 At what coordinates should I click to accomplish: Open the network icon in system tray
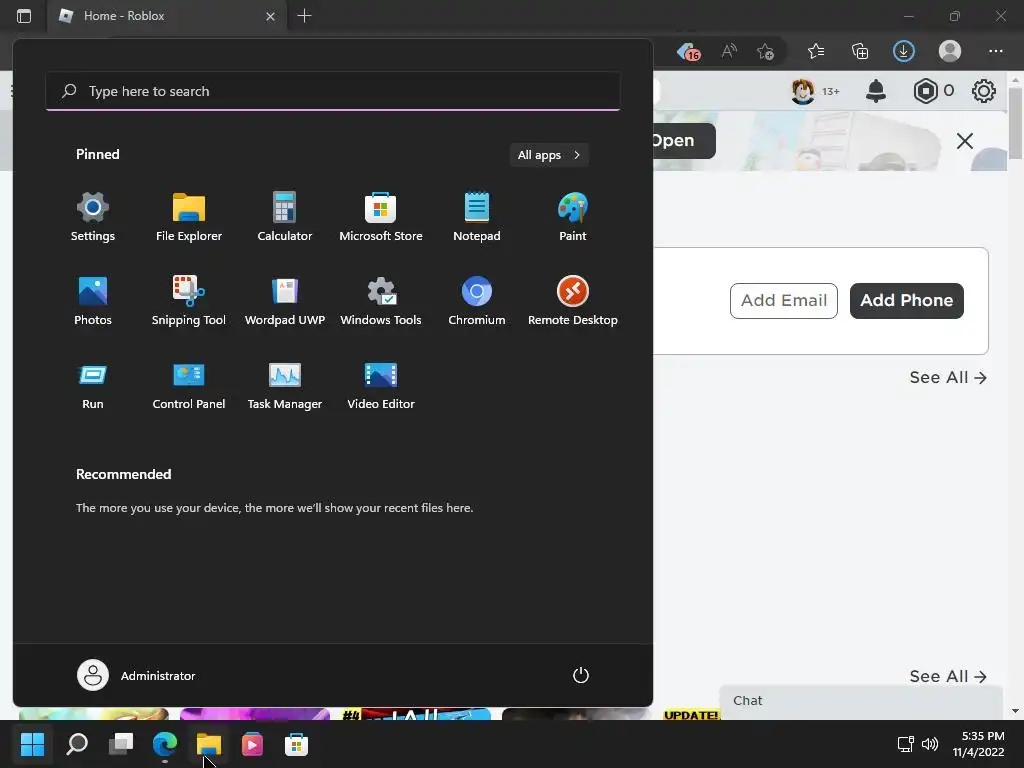905,743
